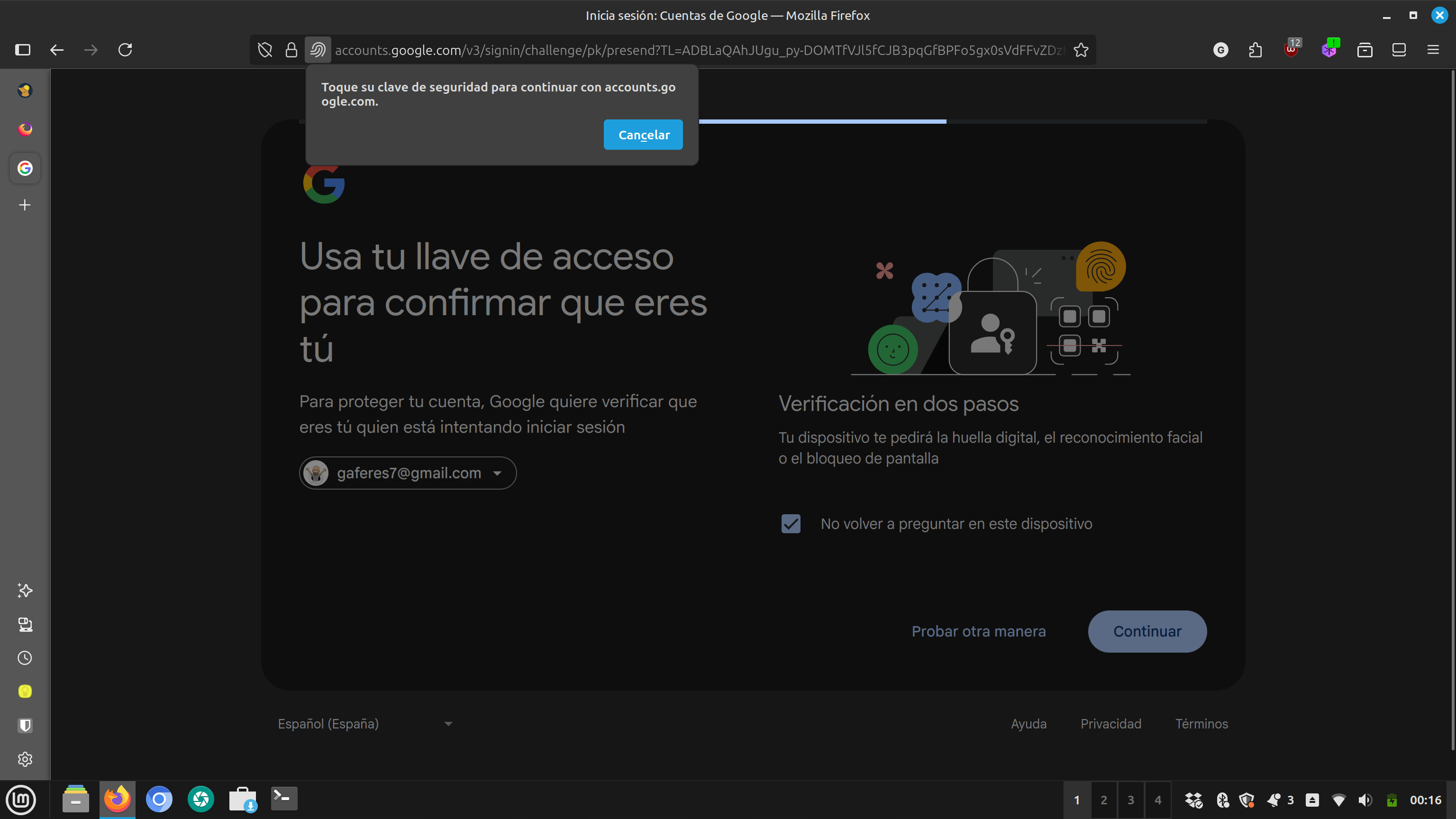Uncheck No volver a preguntar checkbox
1456x819 pixels.
[x=791, y=524]
